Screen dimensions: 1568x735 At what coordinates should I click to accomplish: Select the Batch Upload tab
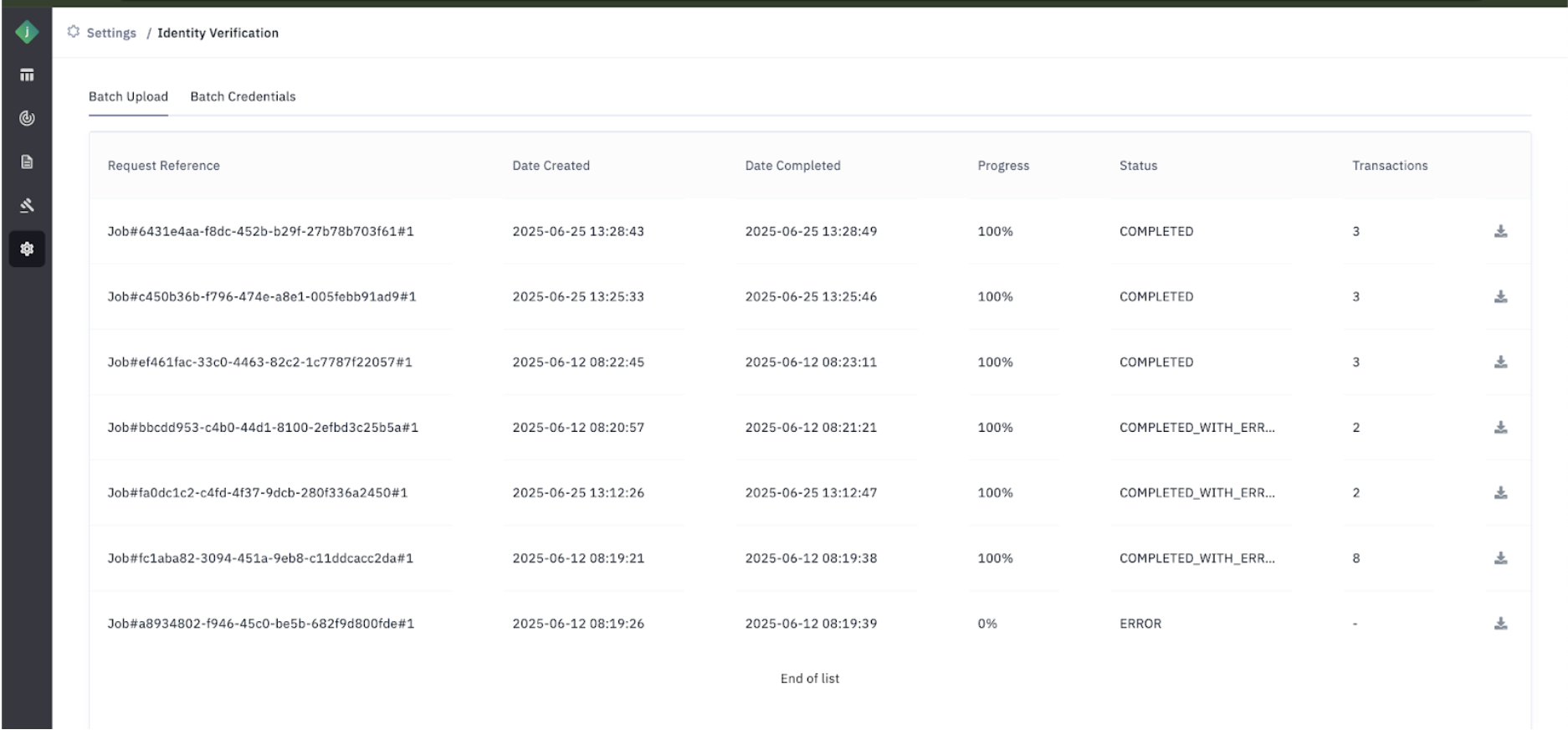coord(128,96)
